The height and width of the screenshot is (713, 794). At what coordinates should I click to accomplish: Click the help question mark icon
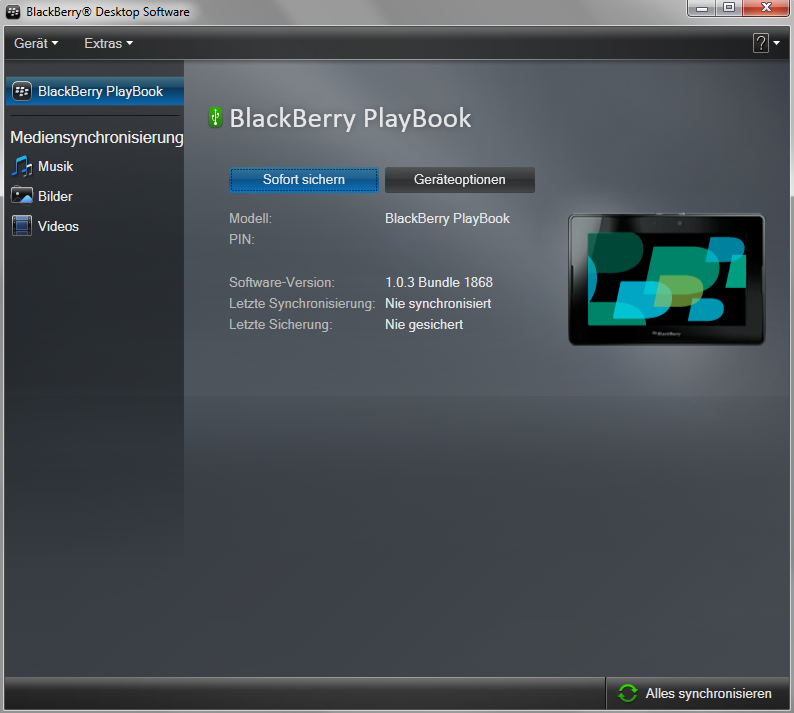click(761, 44)
